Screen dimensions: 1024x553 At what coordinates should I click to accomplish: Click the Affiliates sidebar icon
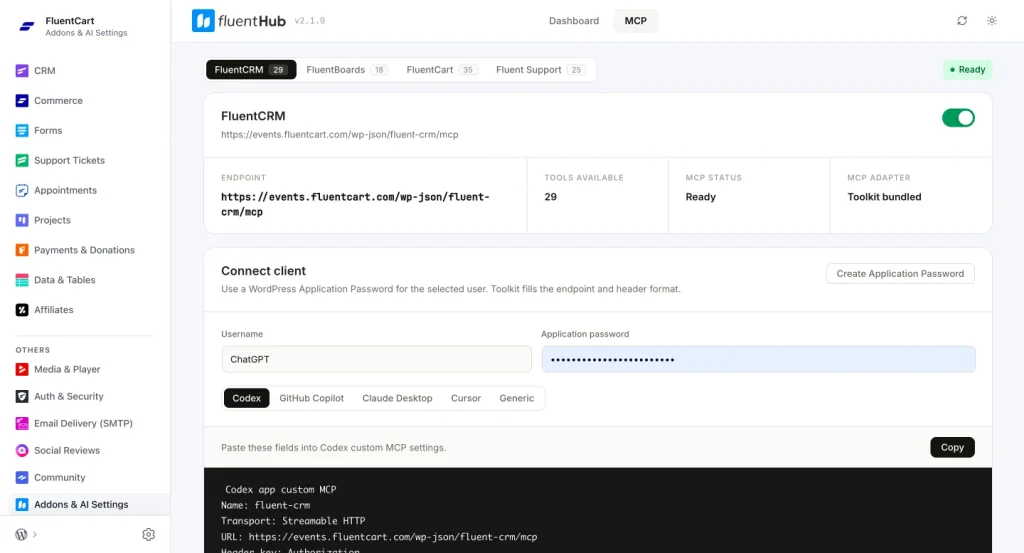click(x=22, y=309)
